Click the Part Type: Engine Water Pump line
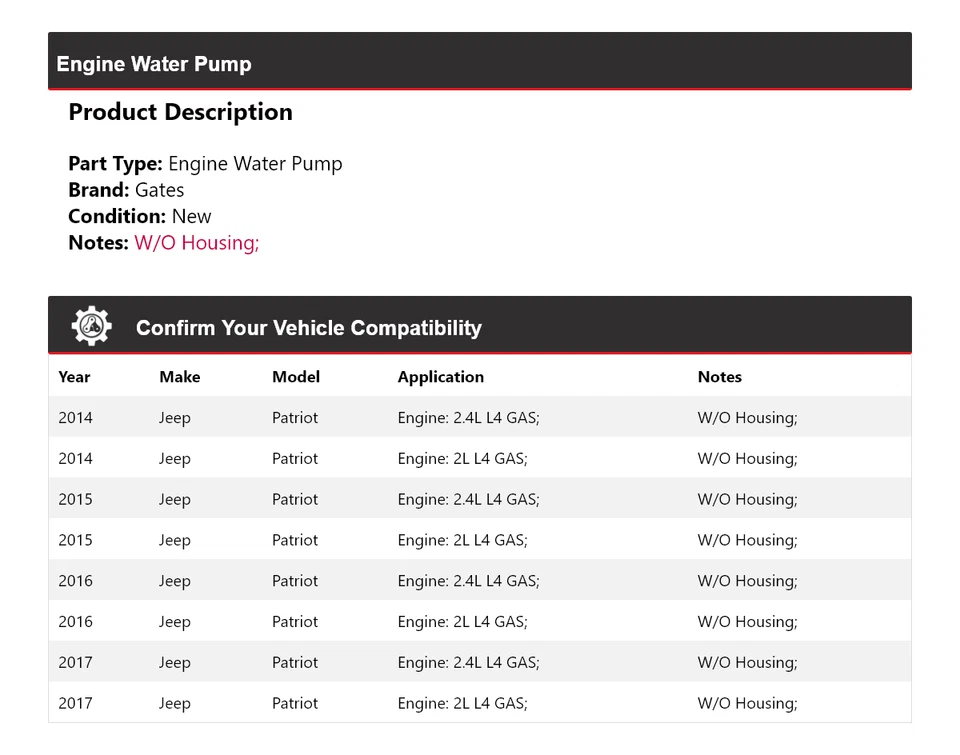Image resolution: width=960 pixels, height=755 pixels. [205, 164]
